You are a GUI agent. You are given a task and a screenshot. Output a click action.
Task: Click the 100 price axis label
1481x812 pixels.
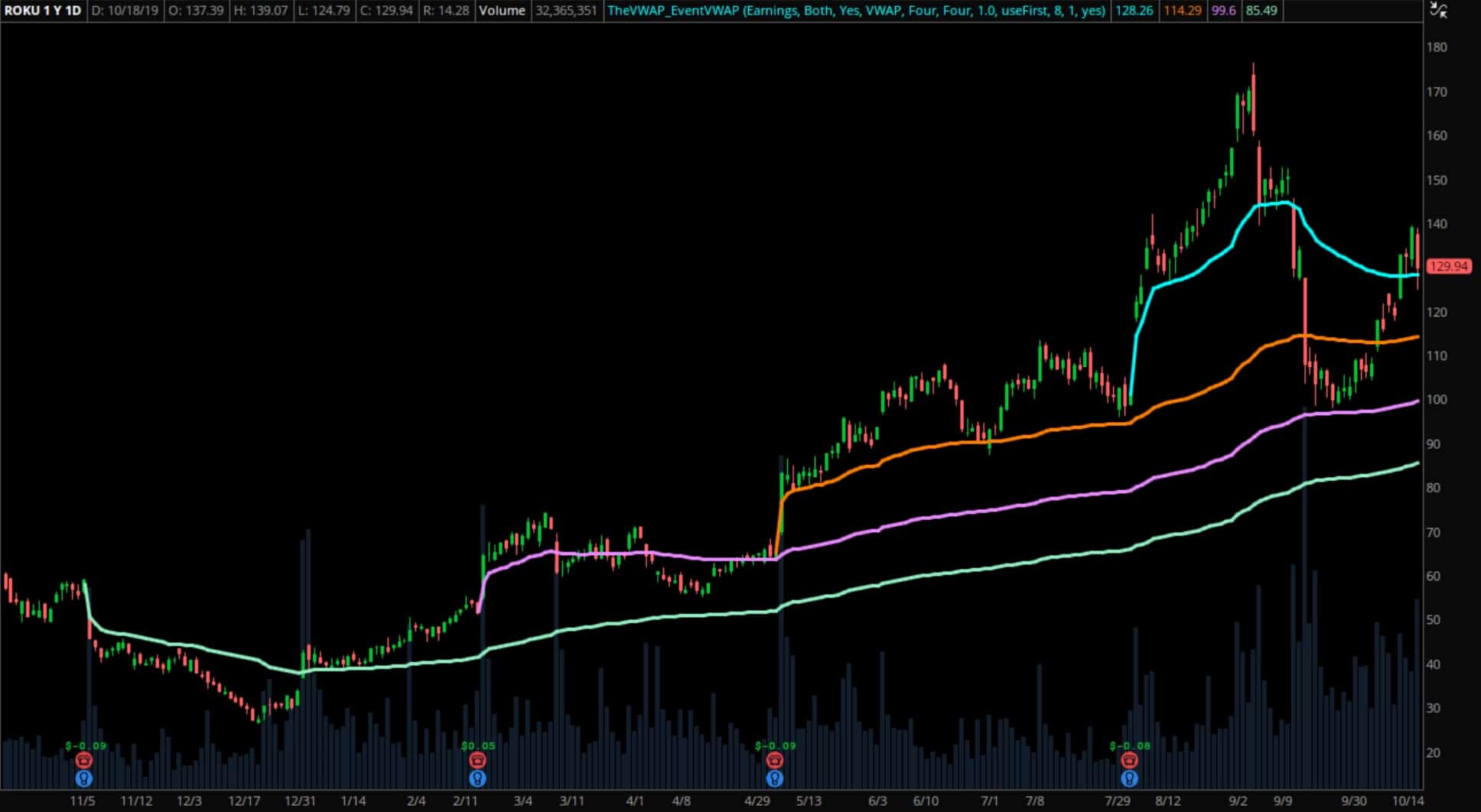pos(1437,400)
